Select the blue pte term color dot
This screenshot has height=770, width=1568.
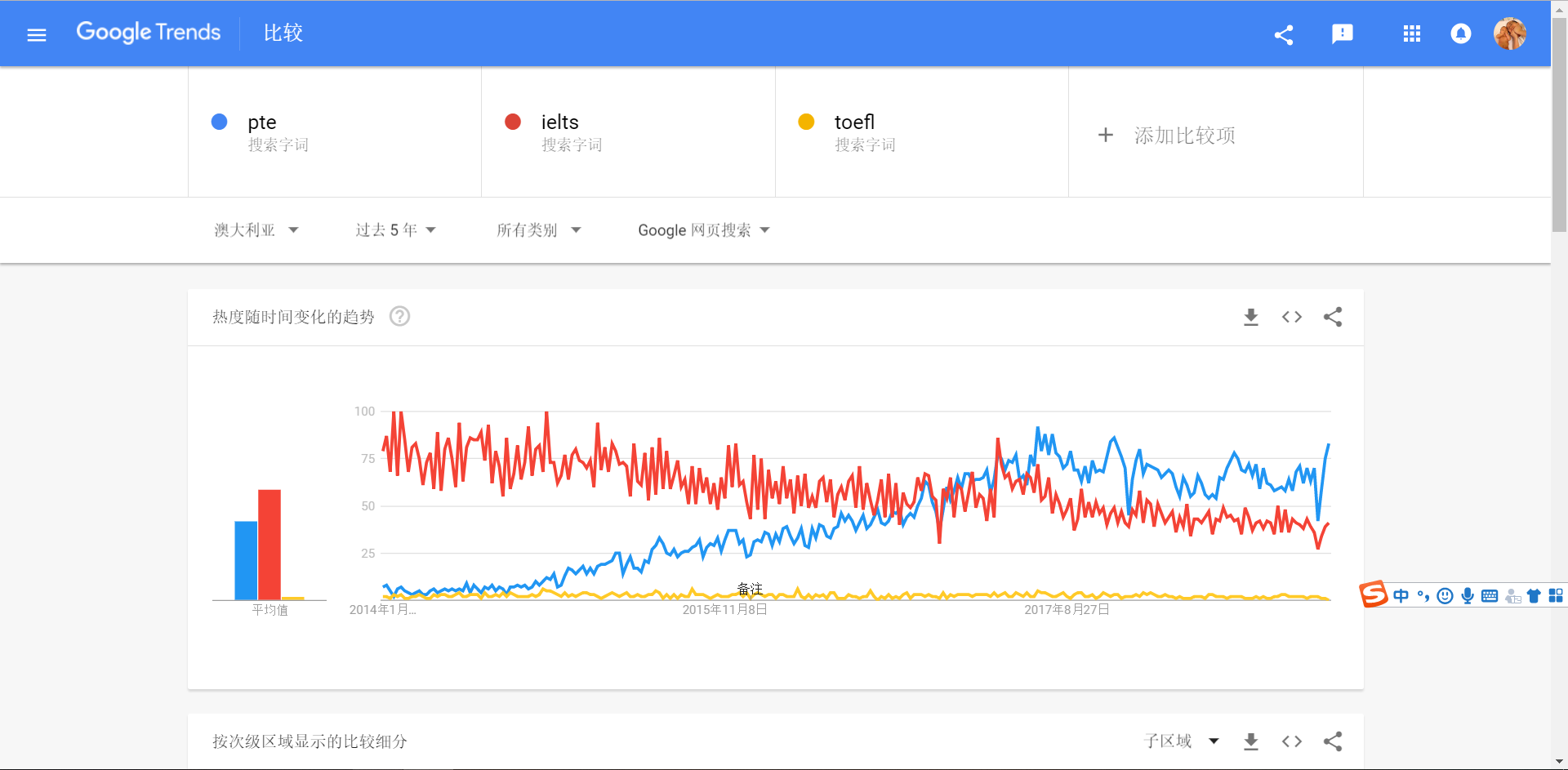click(219, 122)
